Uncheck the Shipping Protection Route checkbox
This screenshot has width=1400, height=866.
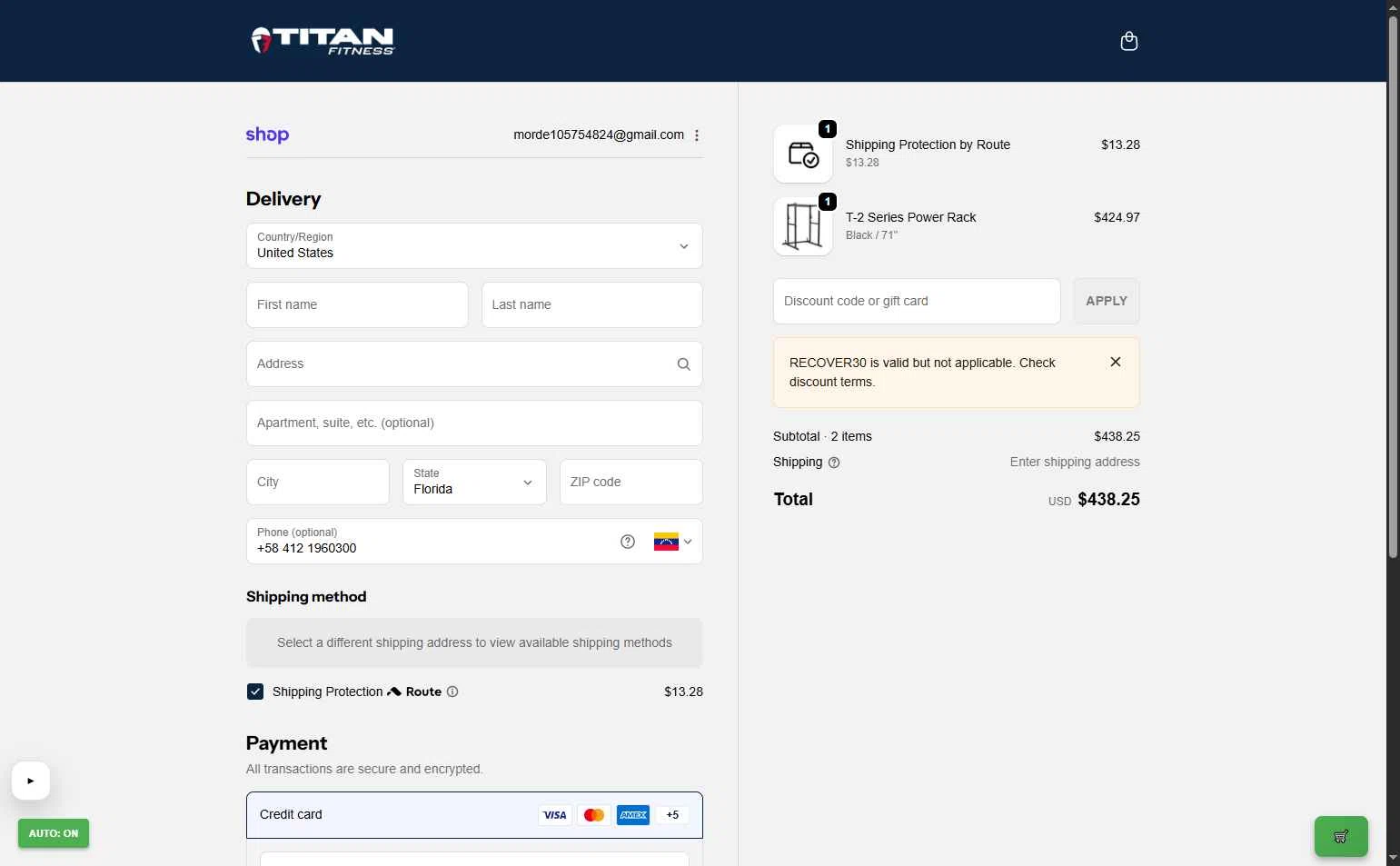click(255, 692)
